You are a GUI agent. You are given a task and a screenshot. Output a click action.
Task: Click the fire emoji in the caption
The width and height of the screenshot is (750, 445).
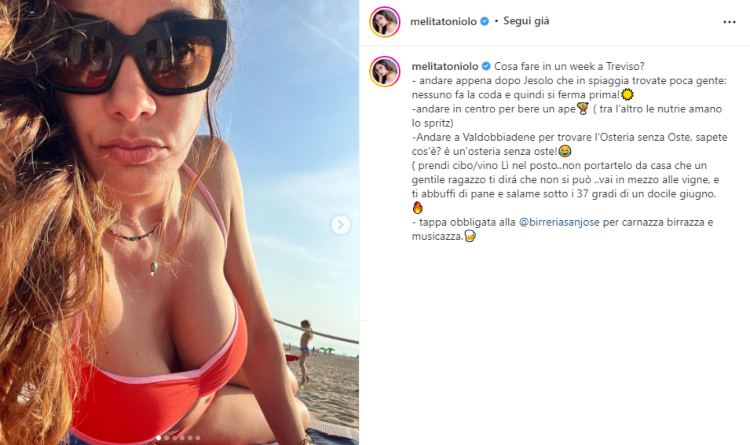(x=417, y=208)
